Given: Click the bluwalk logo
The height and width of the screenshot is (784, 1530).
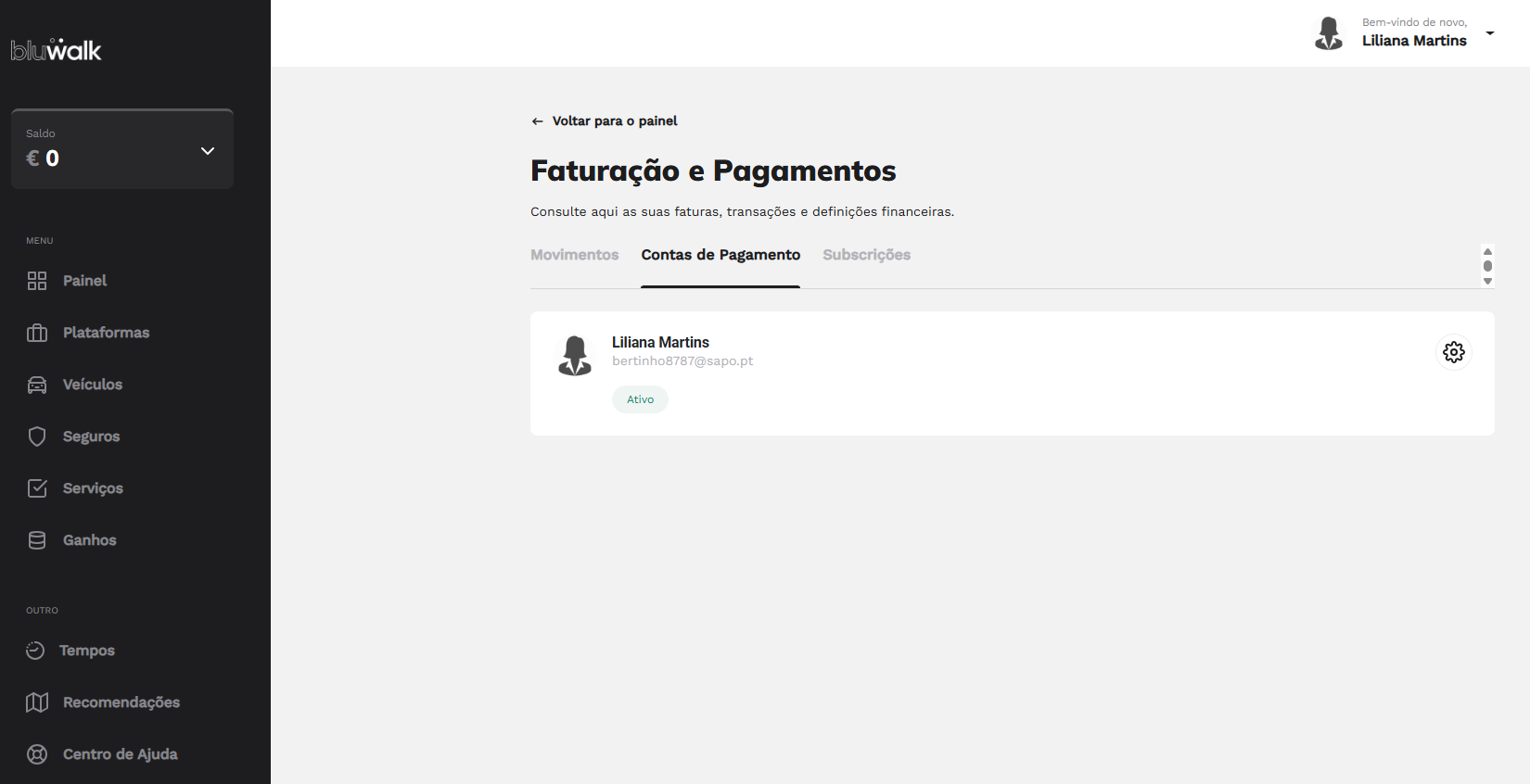Looking at the screenshot, I should (57, 50).
